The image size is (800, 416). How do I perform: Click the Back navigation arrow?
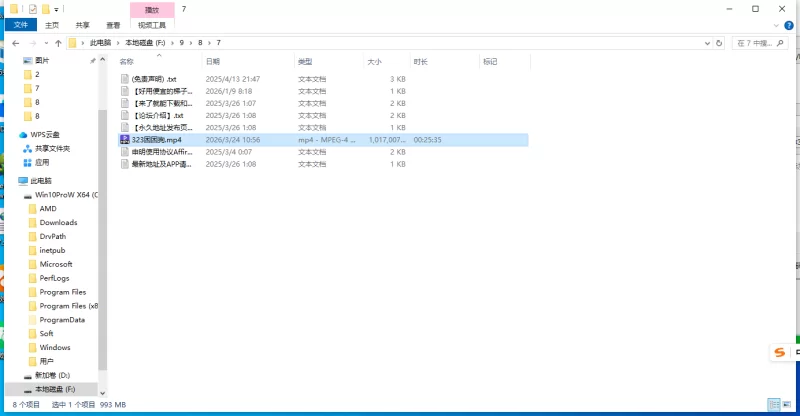(x=15, y=43)
